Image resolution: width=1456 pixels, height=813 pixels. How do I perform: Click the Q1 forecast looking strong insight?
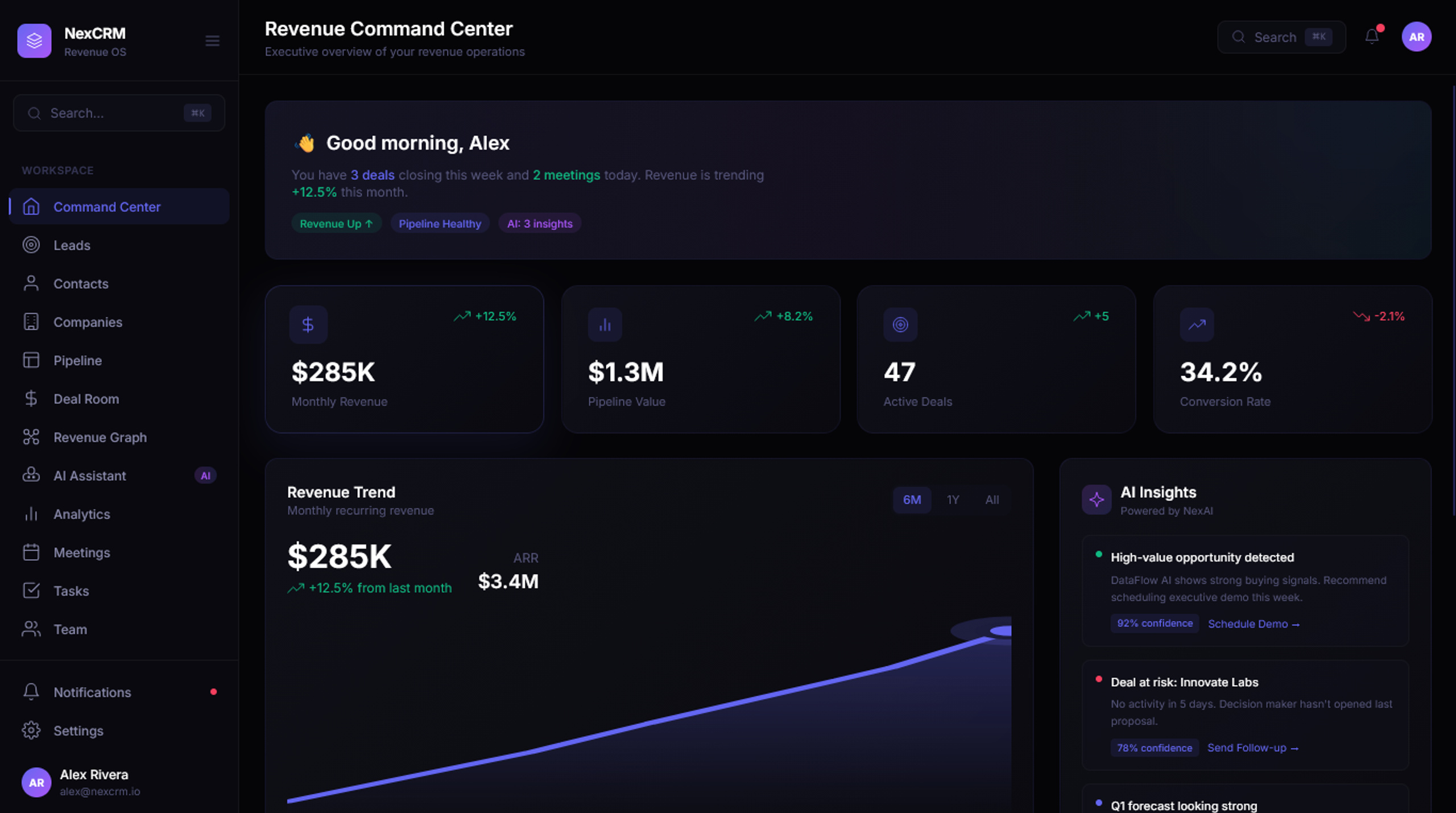click(x=1245, y=799)
